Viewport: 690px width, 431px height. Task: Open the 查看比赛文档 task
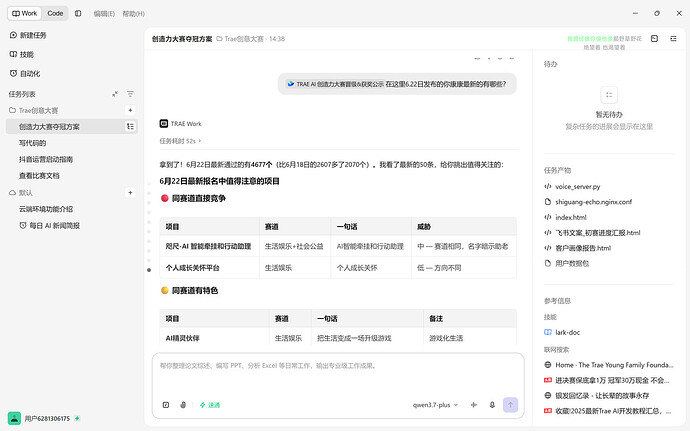click(39, 175)
